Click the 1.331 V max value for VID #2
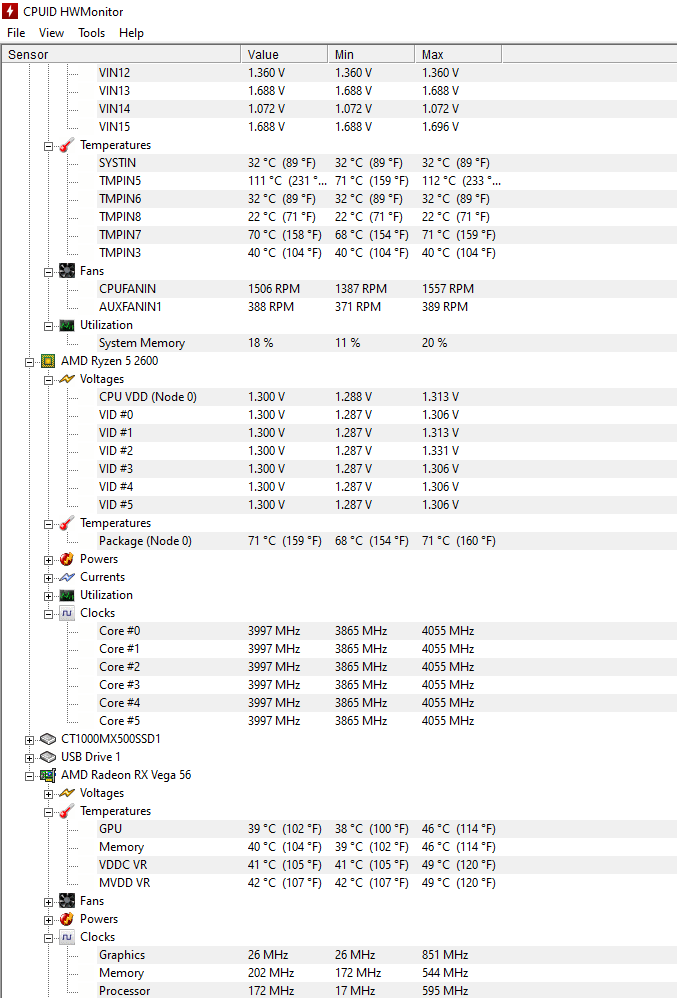This screenshot has height=998, width=677. click(x=440, y=451)
